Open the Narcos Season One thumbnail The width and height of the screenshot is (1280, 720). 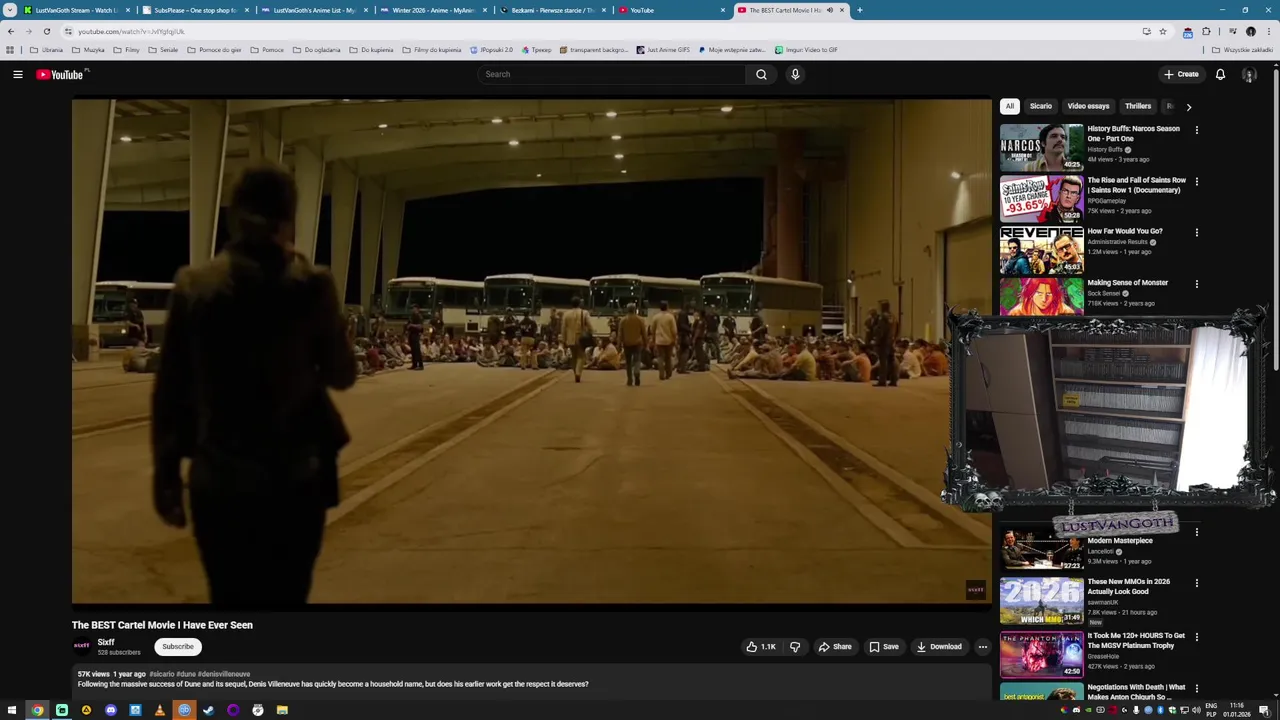click(1041, 147)
